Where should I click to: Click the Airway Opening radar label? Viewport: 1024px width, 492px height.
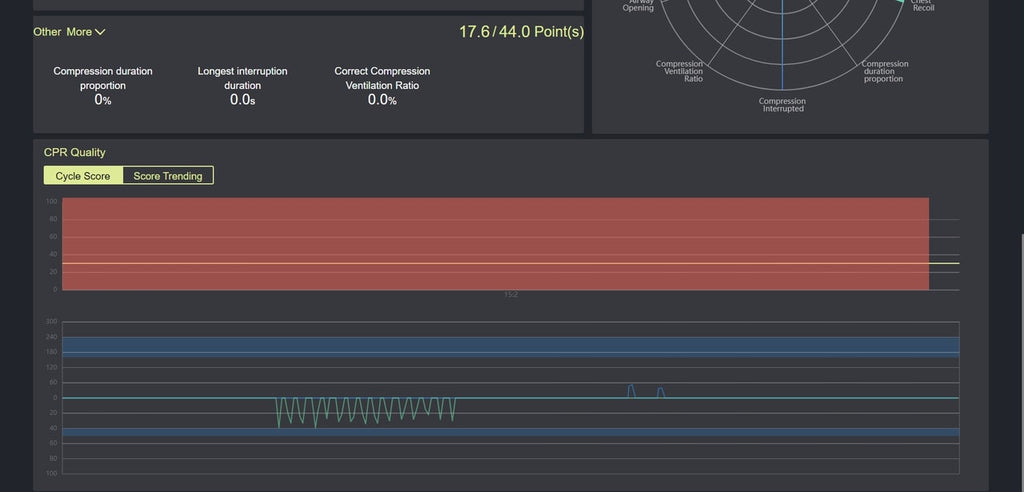[x=639, y=5]
